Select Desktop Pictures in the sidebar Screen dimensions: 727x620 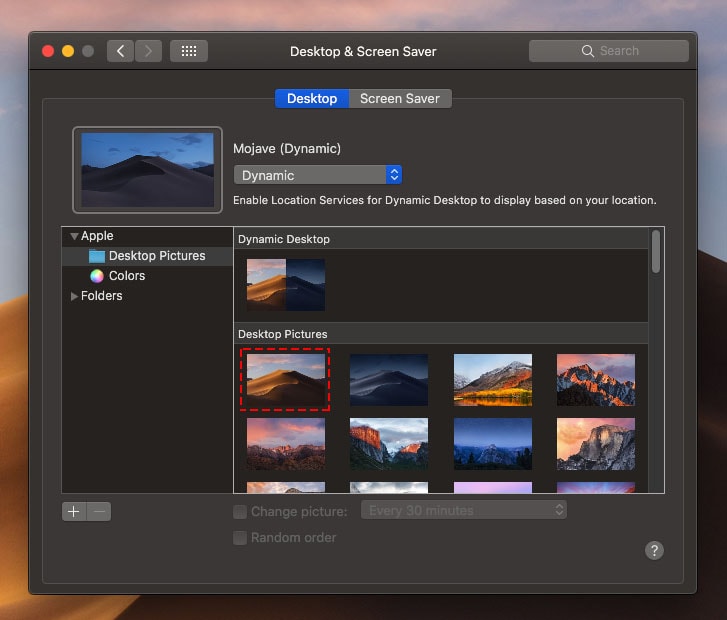147,256
